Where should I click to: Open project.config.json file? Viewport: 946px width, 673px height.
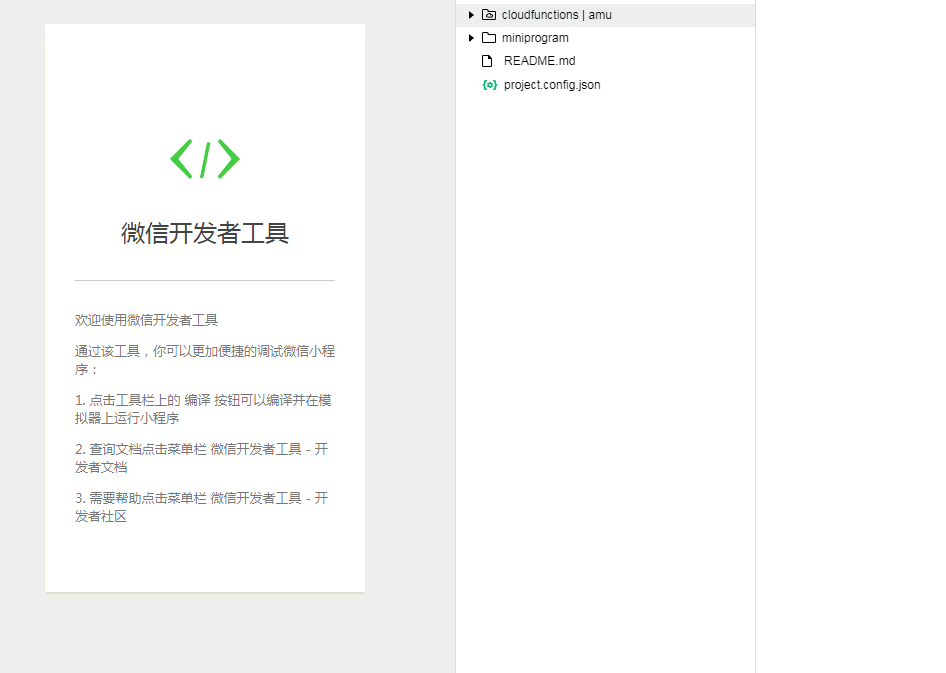[x=552, y=85]
